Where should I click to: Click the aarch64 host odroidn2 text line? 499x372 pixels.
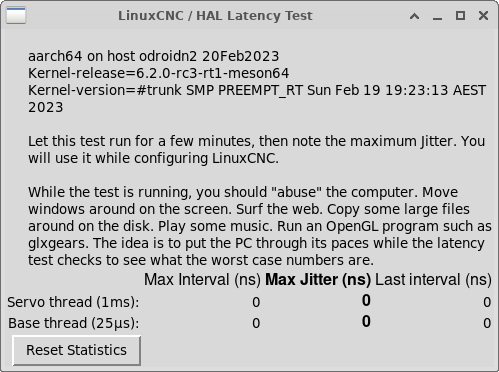pyautogui.click(x=154, y=56)
